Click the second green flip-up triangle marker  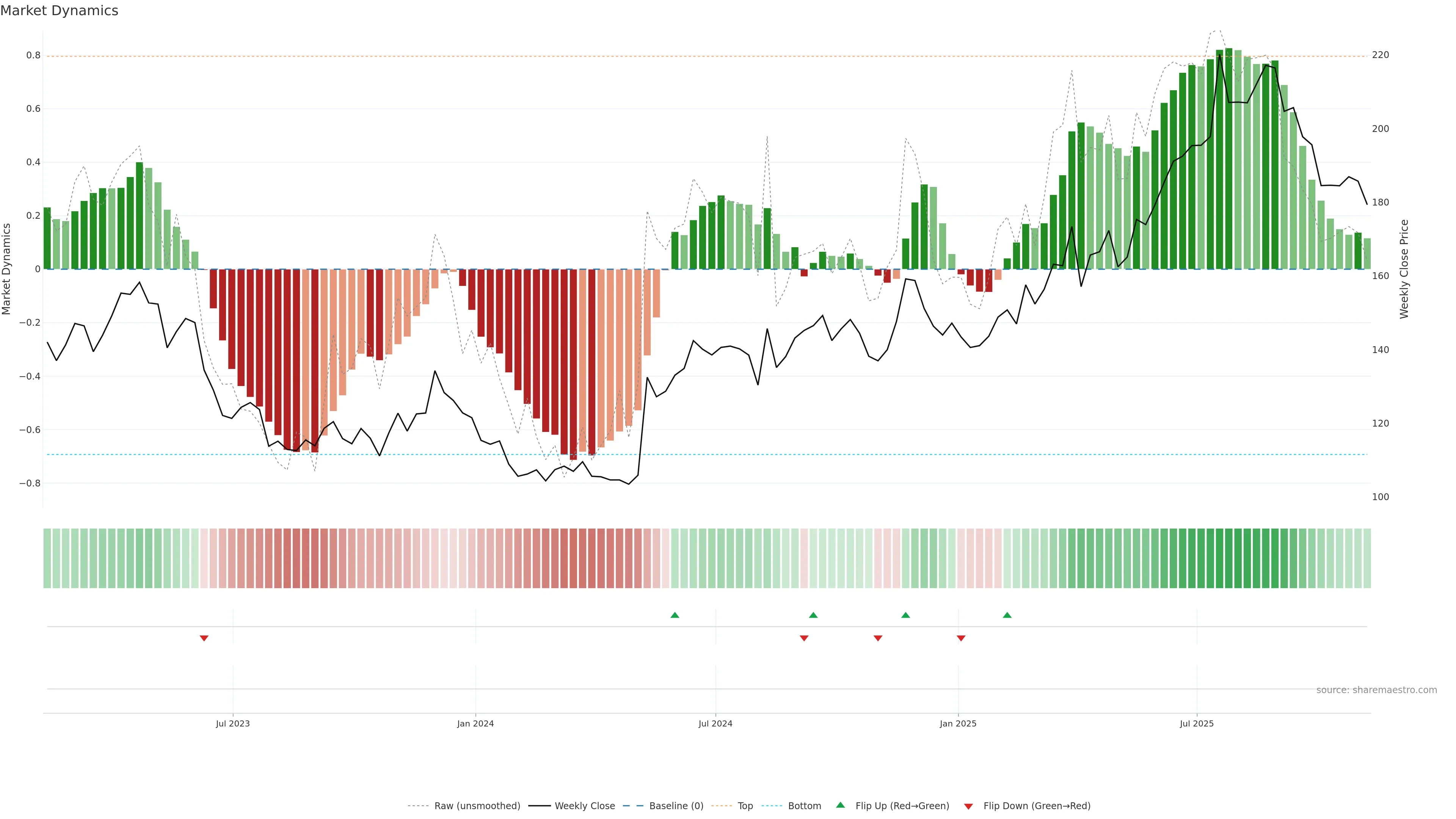coord(813,615)
